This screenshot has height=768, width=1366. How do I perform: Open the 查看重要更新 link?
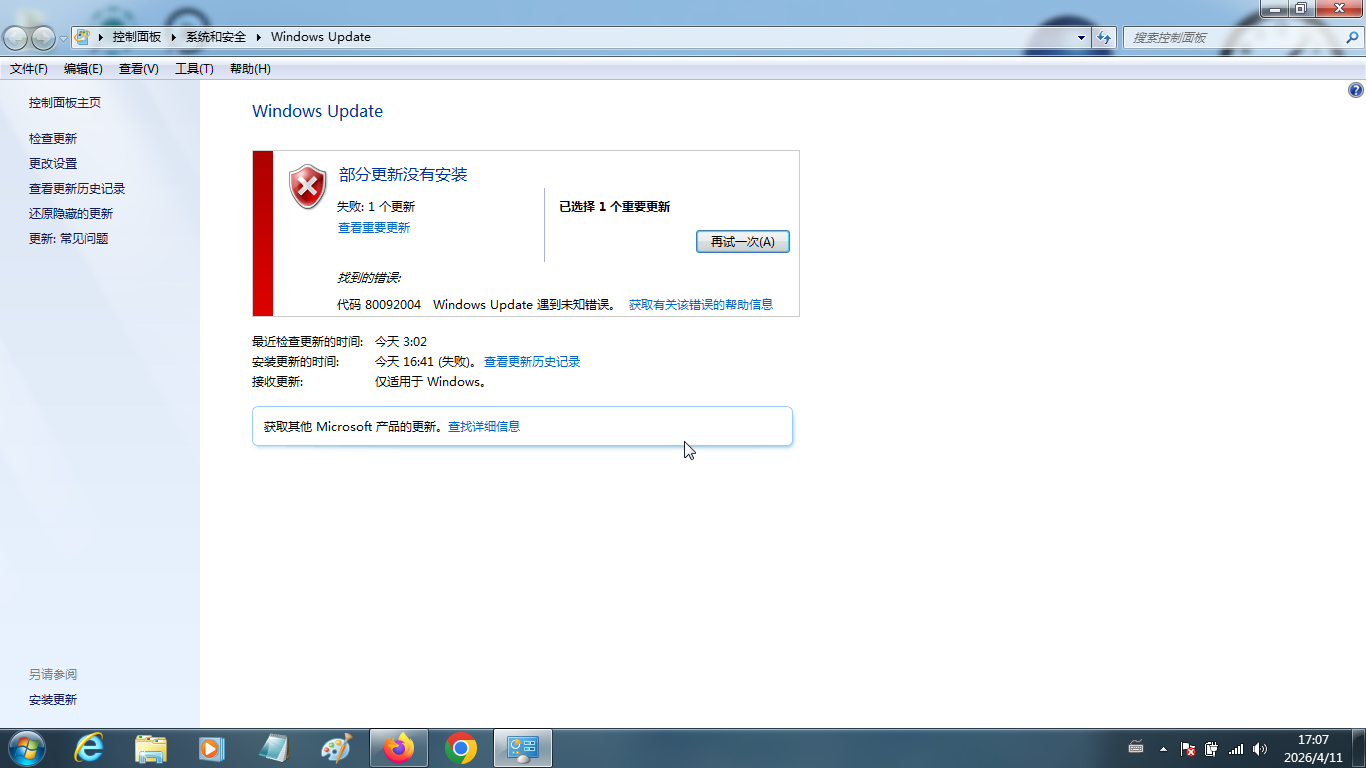[373, 228]
